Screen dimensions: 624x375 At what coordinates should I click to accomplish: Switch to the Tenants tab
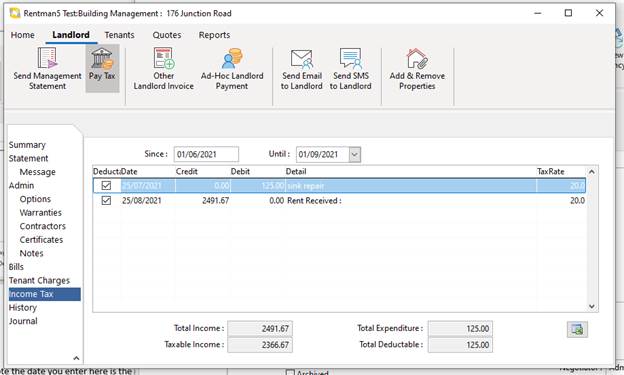click(119, 35)
